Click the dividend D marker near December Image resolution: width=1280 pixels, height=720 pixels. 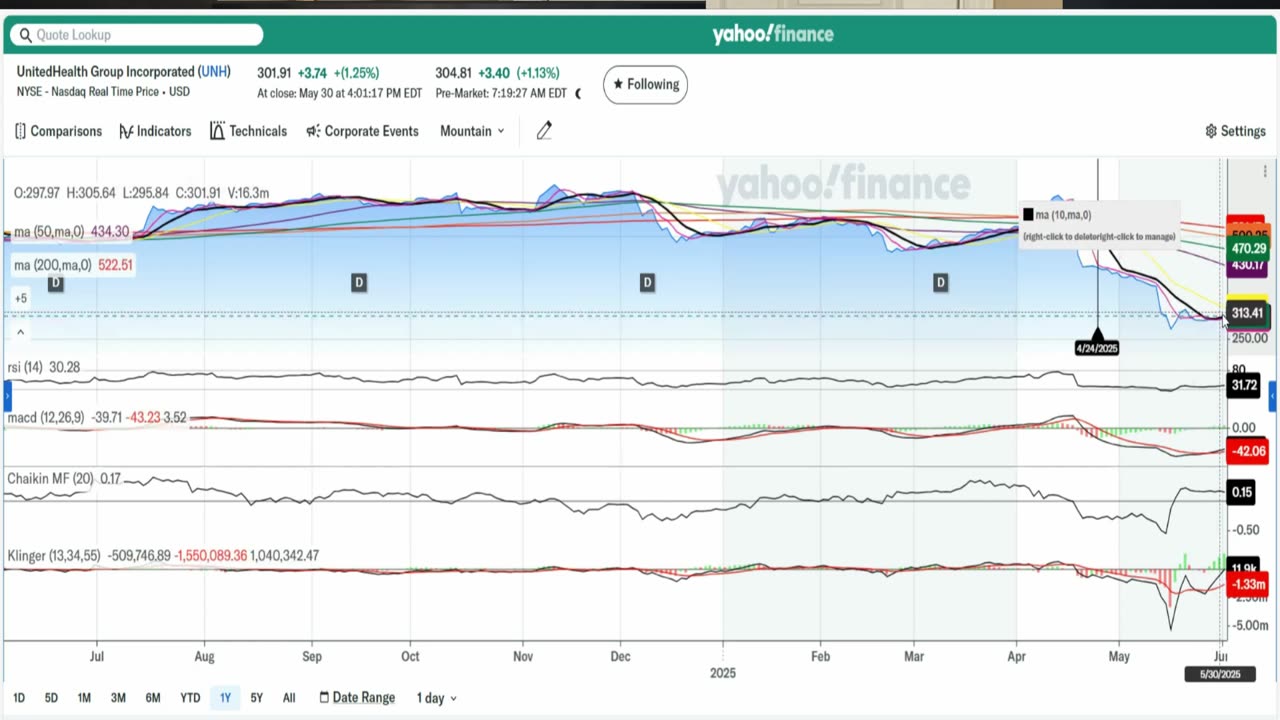pyautogui.click(x=647, y=283)
